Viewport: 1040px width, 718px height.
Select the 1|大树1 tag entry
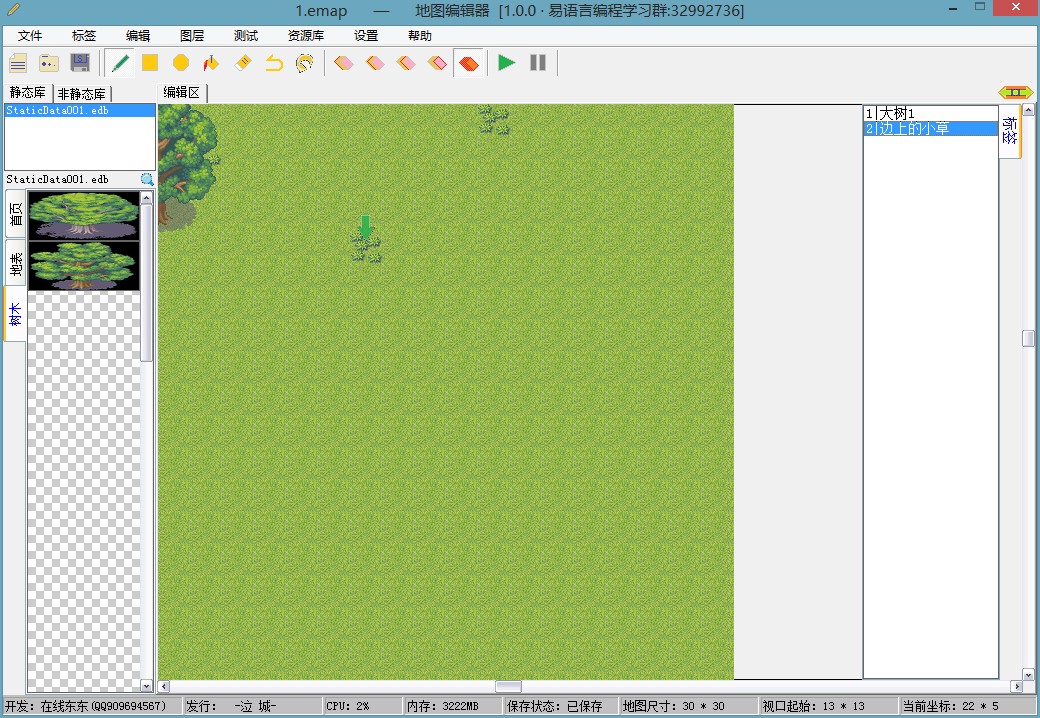931,113
